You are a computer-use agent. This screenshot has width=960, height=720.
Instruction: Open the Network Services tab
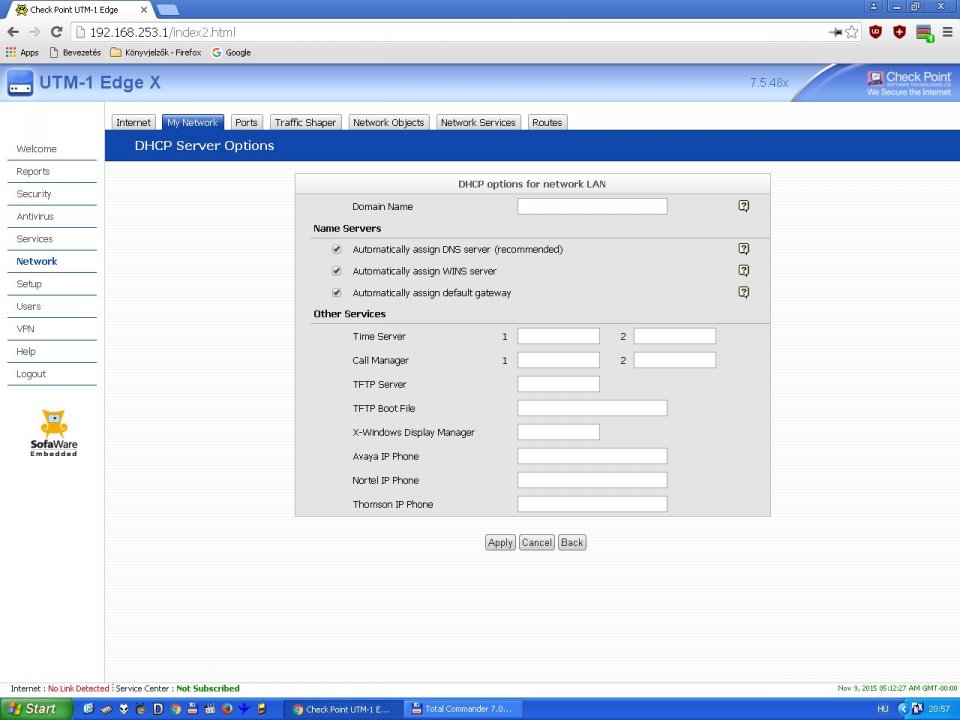(478, 122)
